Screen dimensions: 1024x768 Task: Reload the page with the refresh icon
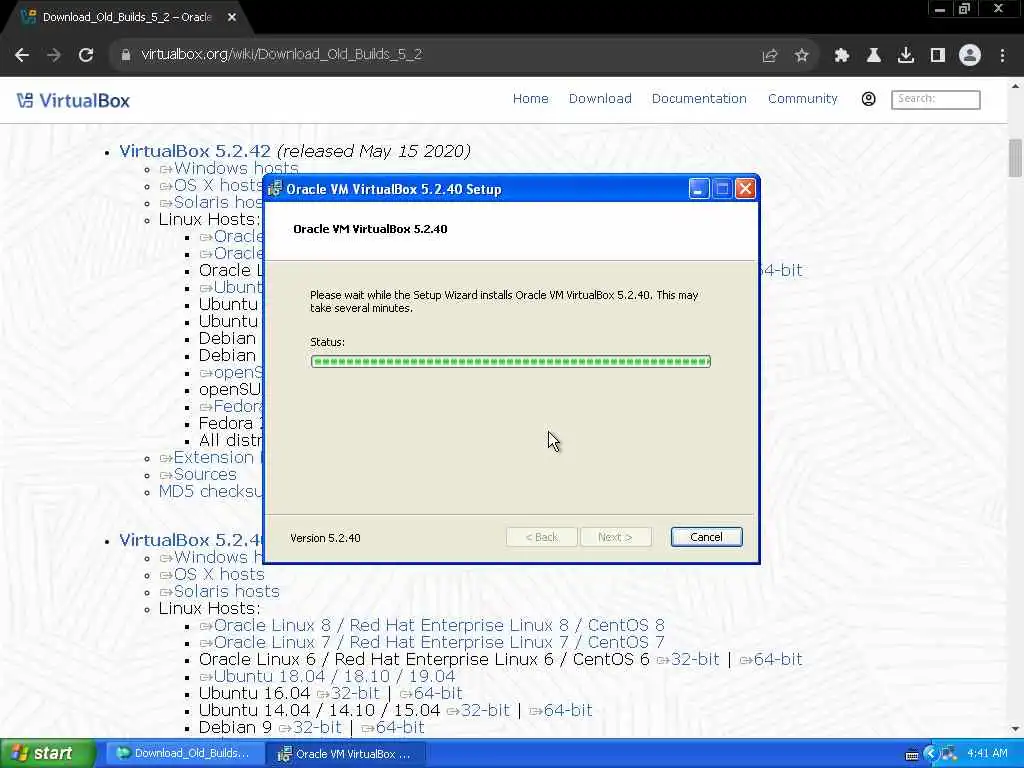tap(86, 55)
